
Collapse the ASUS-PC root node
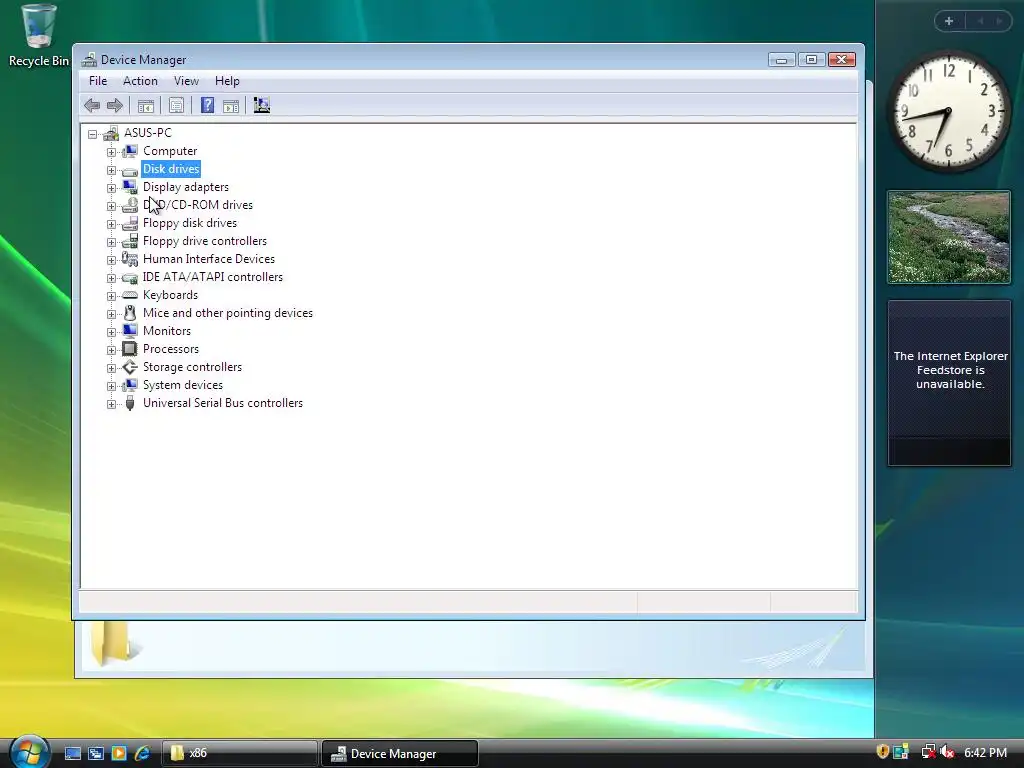(x=93, y=134)
